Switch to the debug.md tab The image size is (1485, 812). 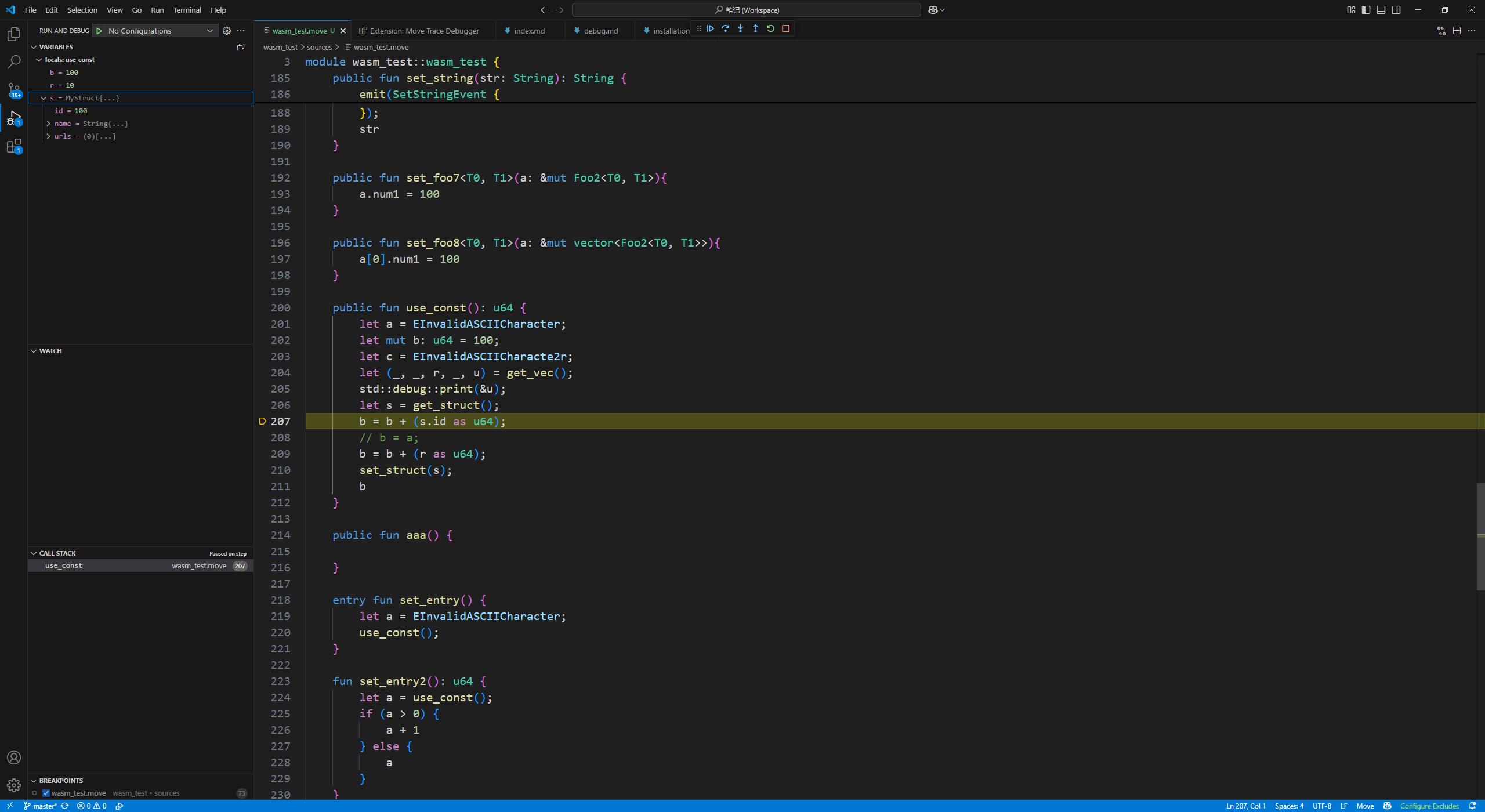point(600,31)
